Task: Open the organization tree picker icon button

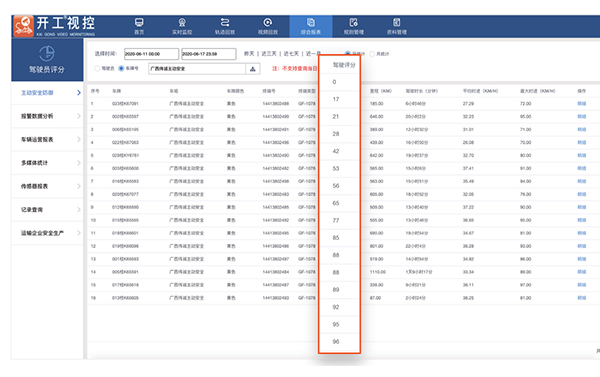Action: pyautogui.click(x=253, y=69)
